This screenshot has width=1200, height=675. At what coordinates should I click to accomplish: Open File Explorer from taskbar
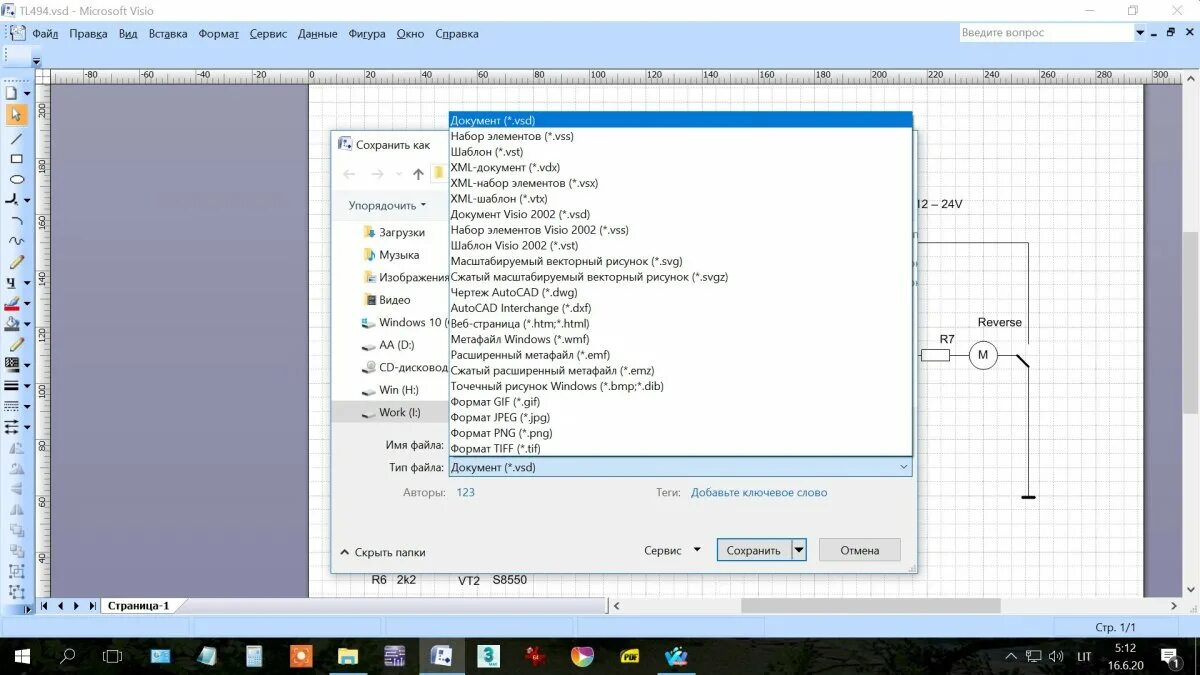(347, 656)
